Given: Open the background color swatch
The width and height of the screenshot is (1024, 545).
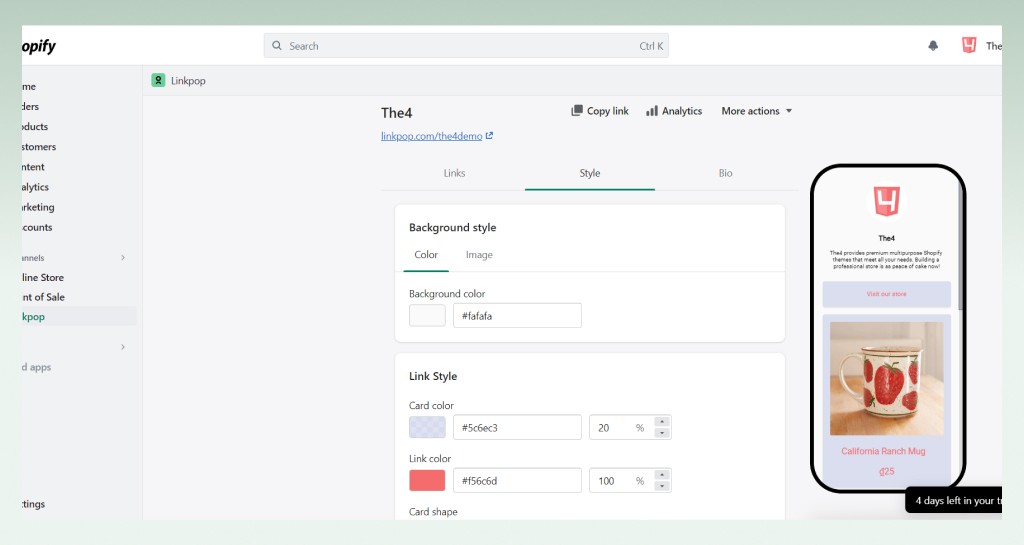Looking at the screenshot, I should [427, 315].
